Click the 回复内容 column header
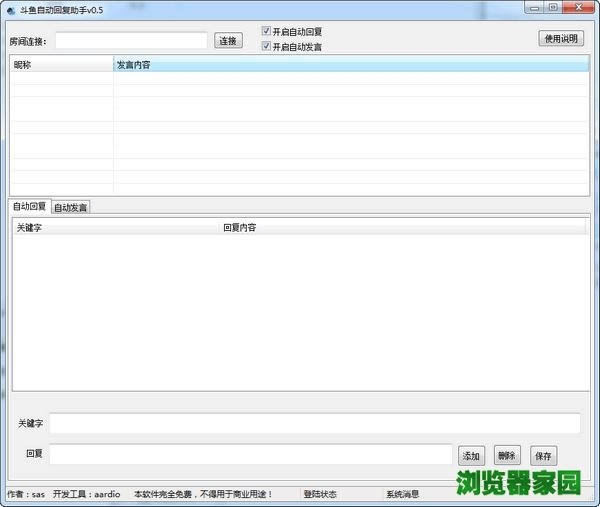This screenshot has height=507, width=600. click(403, 228)
